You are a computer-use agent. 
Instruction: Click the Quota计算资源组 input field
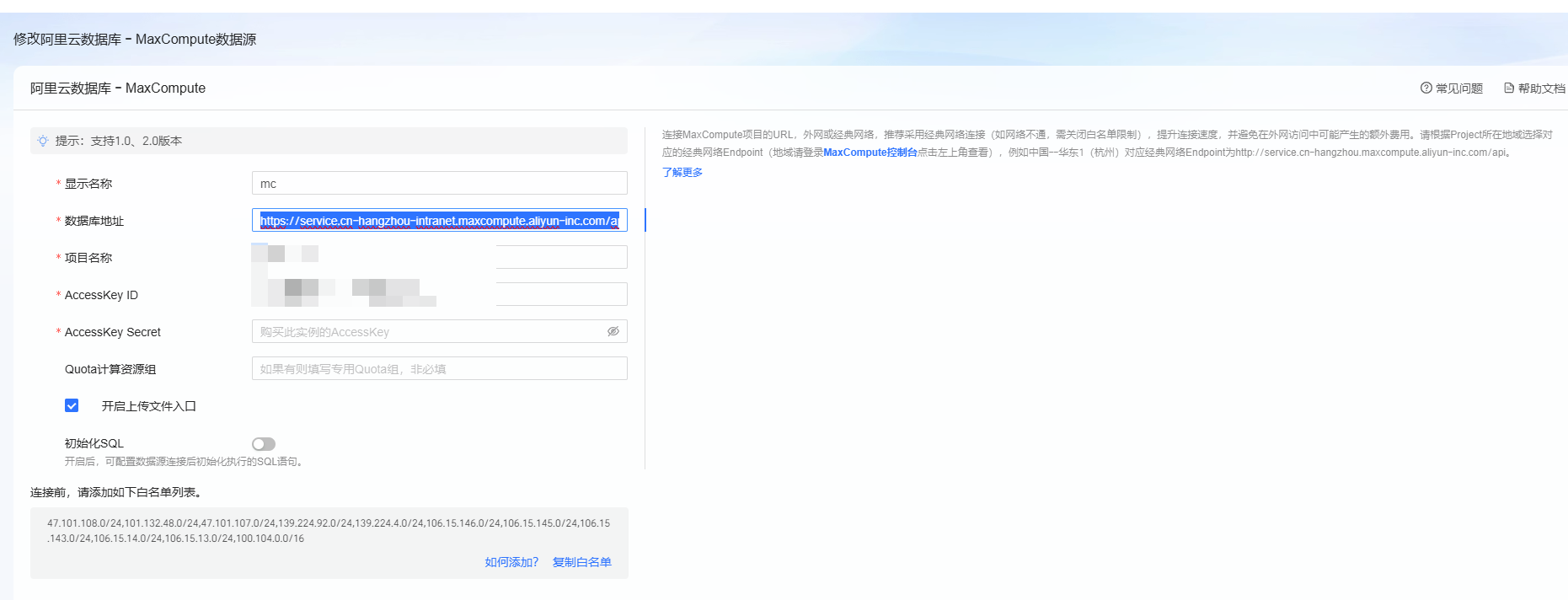click(439, 368)
